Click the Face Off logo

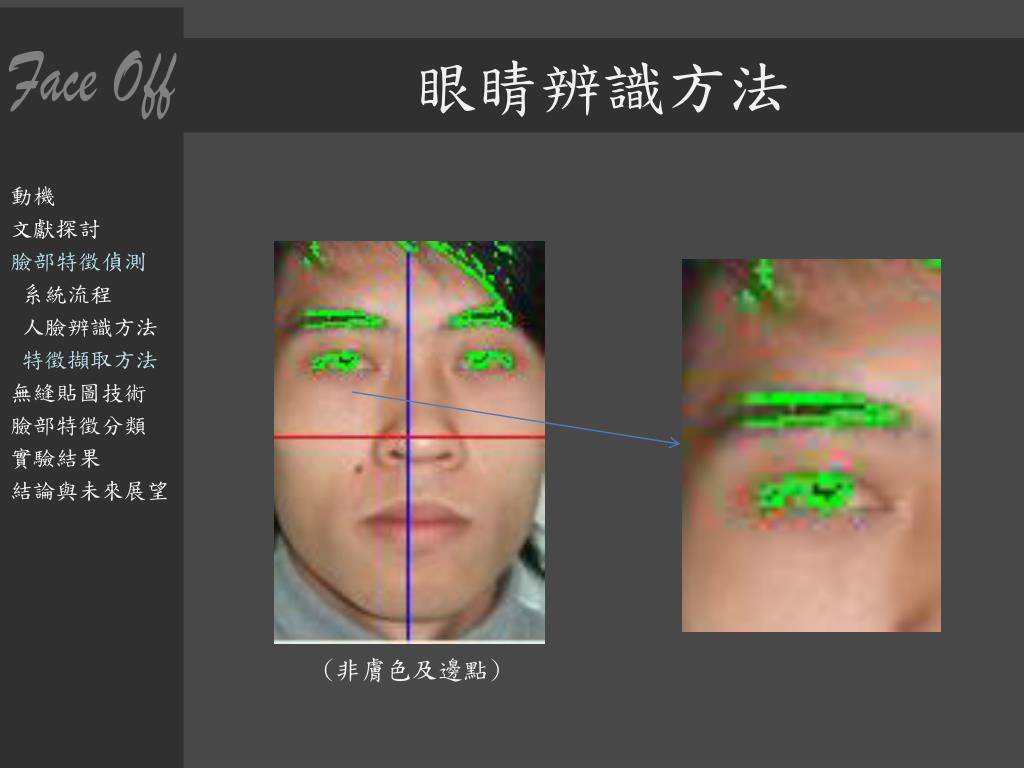click(92, 83)
